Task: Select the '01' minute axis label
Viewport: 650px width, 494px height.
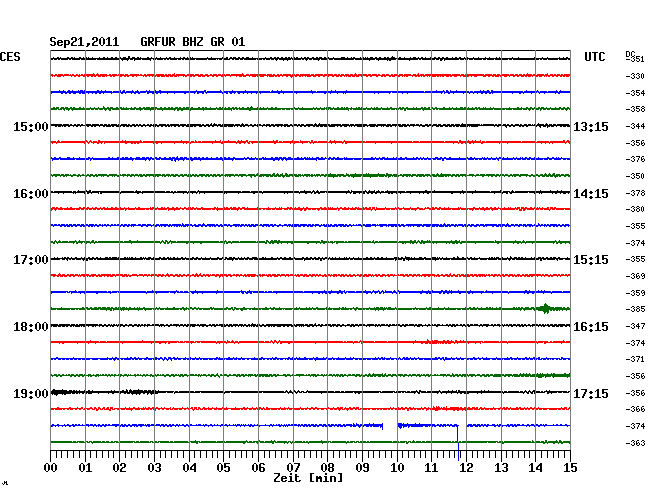Action: click(x=85, y=468)
